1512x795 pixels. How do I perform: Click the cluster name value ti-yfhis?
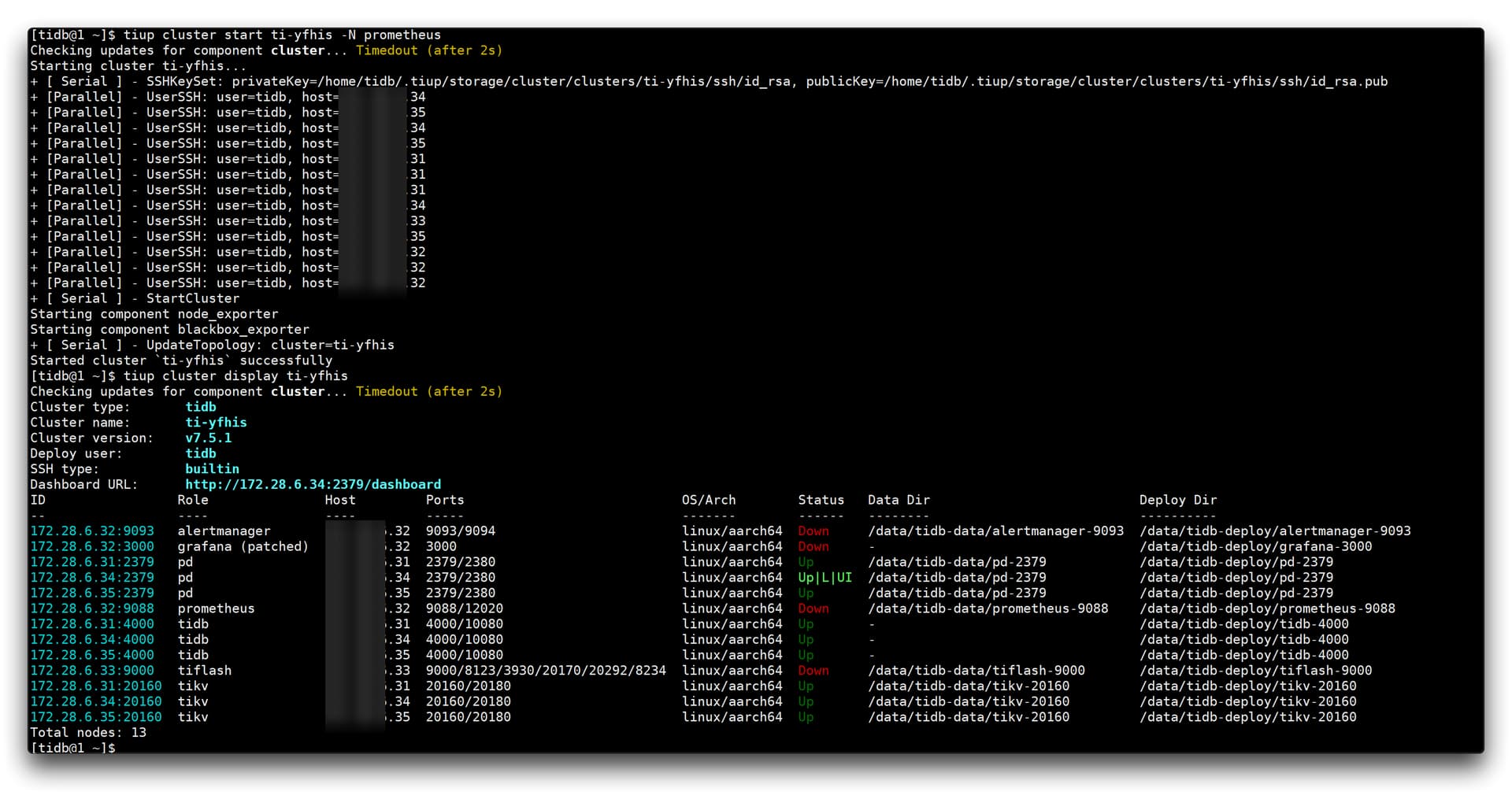point(216,422)
